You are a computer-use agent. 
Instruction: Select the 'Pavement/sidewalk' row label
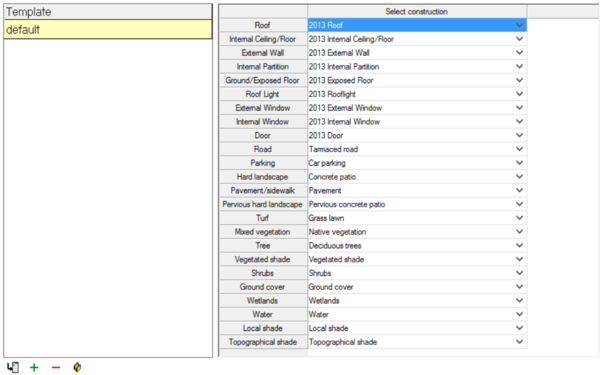pos(263,191)
